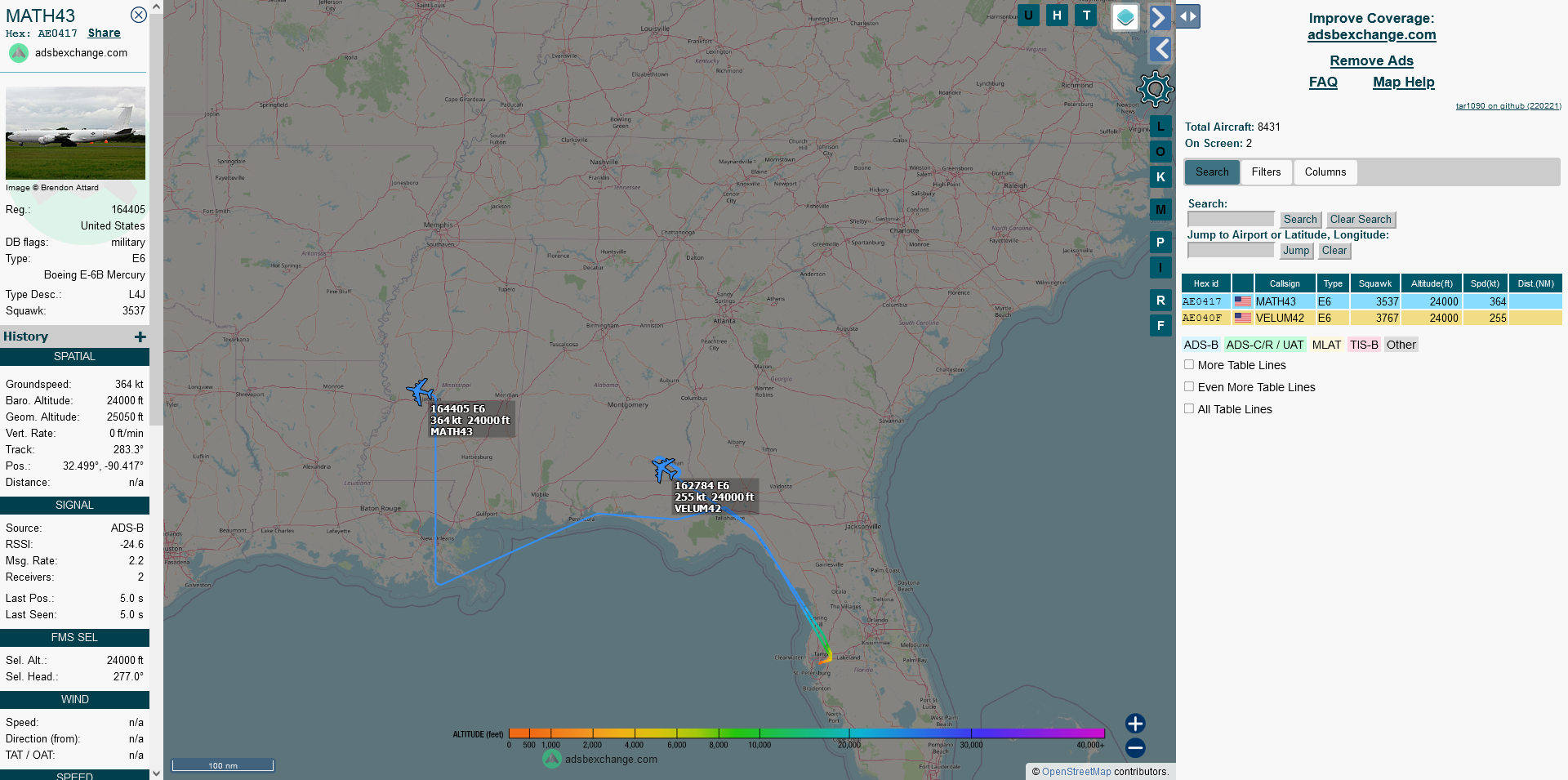Image resolution: width=1568 pixels, height=780 pixels.
Task: Click the F map toggle button
Action: point(1160,326)
